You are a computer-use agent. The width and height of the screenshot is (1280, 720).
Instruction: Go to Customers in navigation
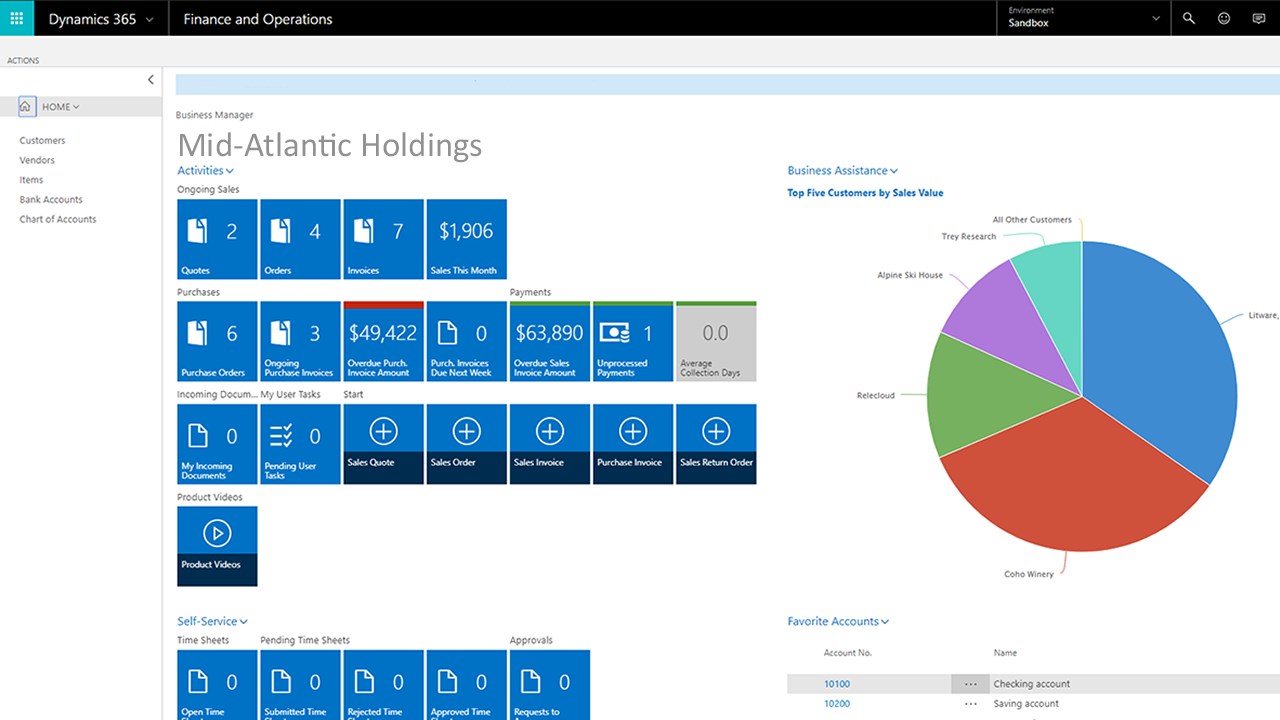coord(42,141)
